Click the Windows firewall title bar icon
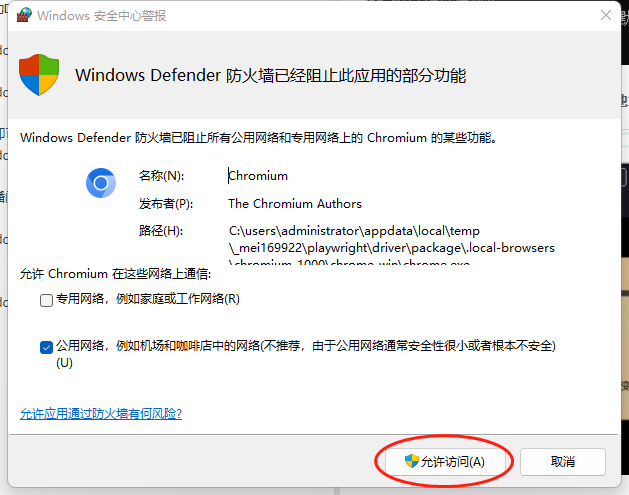This screenshot has width=629, height=495. click(x=24, y=15)
